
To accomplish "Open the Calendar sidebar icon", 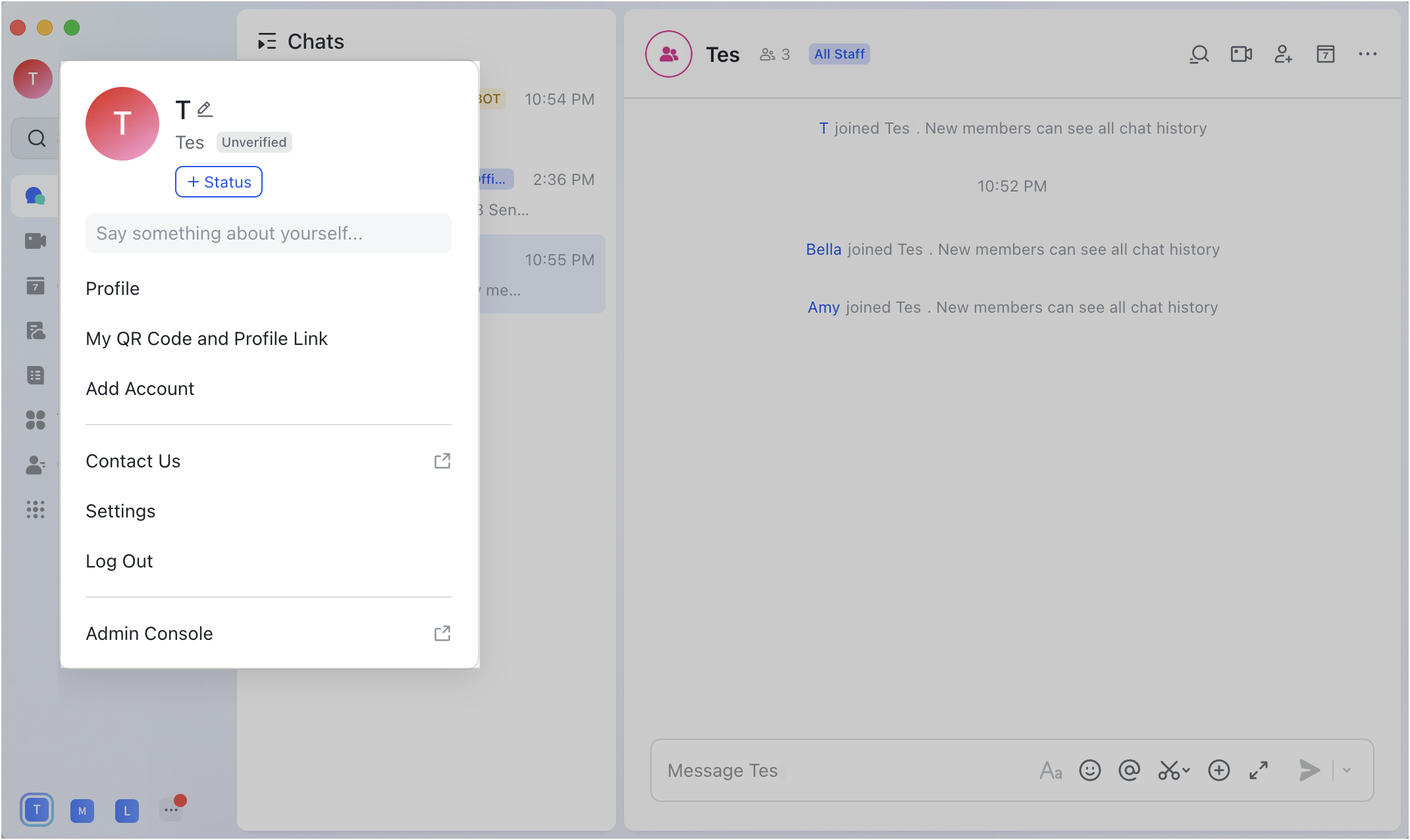I will click(36, 285).
